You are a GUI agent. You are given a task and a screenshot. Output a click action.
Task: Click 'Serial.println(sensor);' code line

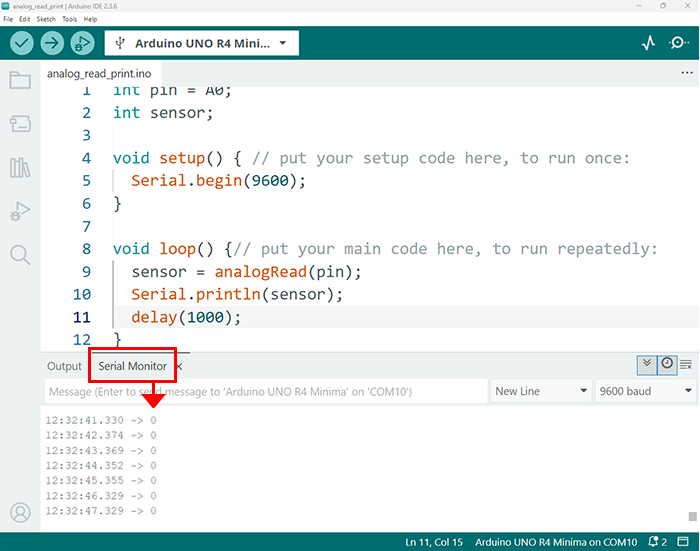tap(237, 295)
